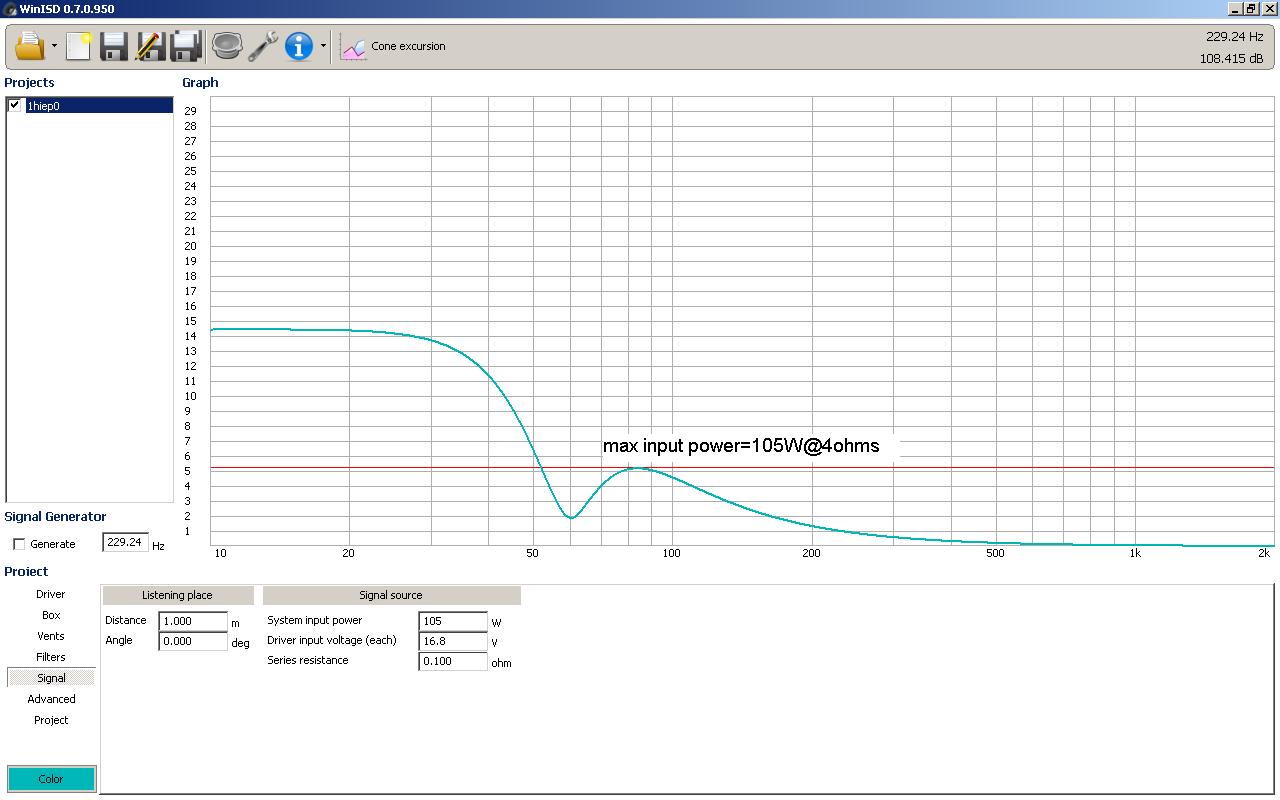Click the 108.415 dB readout

[x=1231, y=59]
